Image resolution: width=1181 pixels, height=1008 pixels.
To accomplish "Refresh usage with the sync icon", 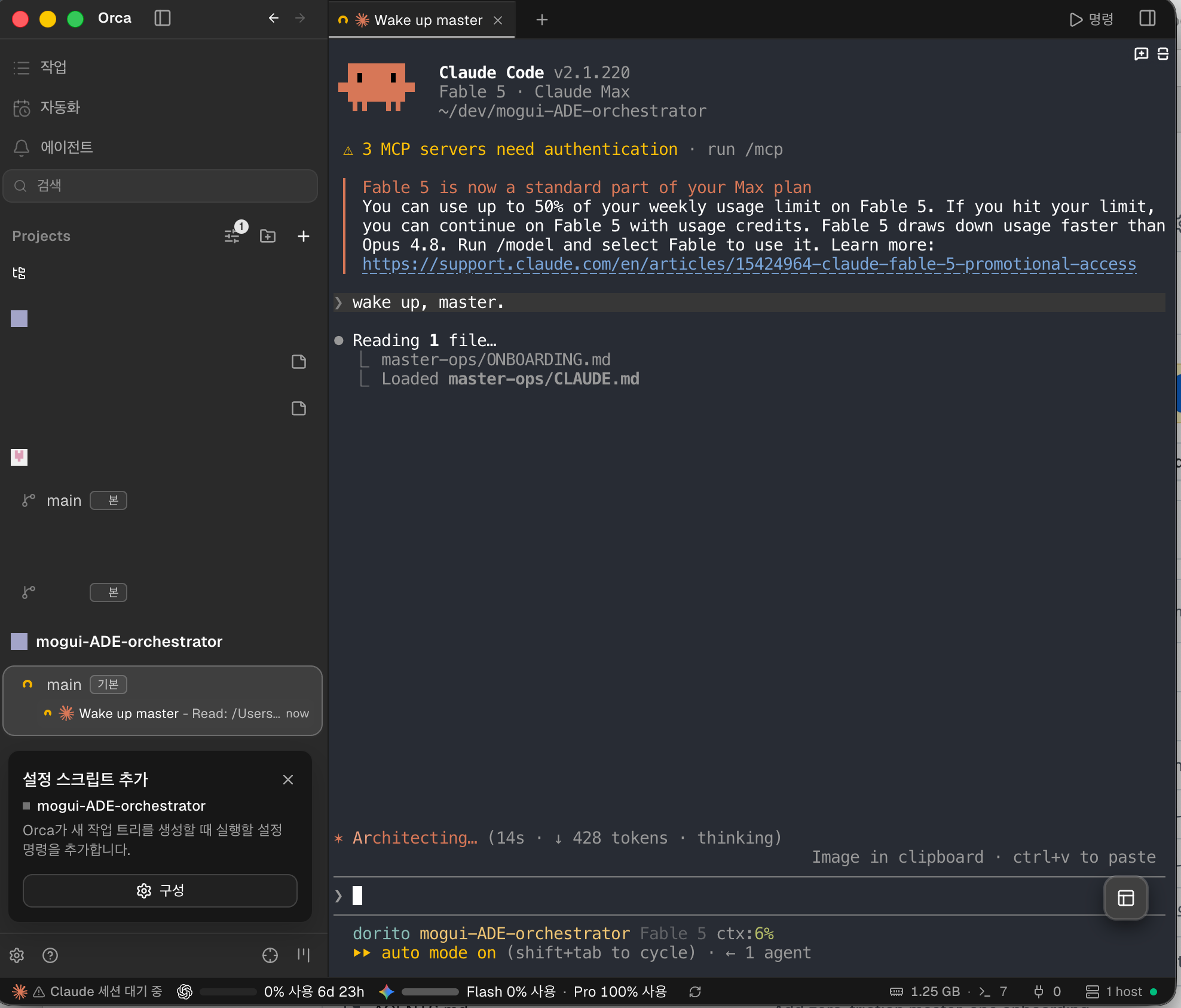I will 695,992.
